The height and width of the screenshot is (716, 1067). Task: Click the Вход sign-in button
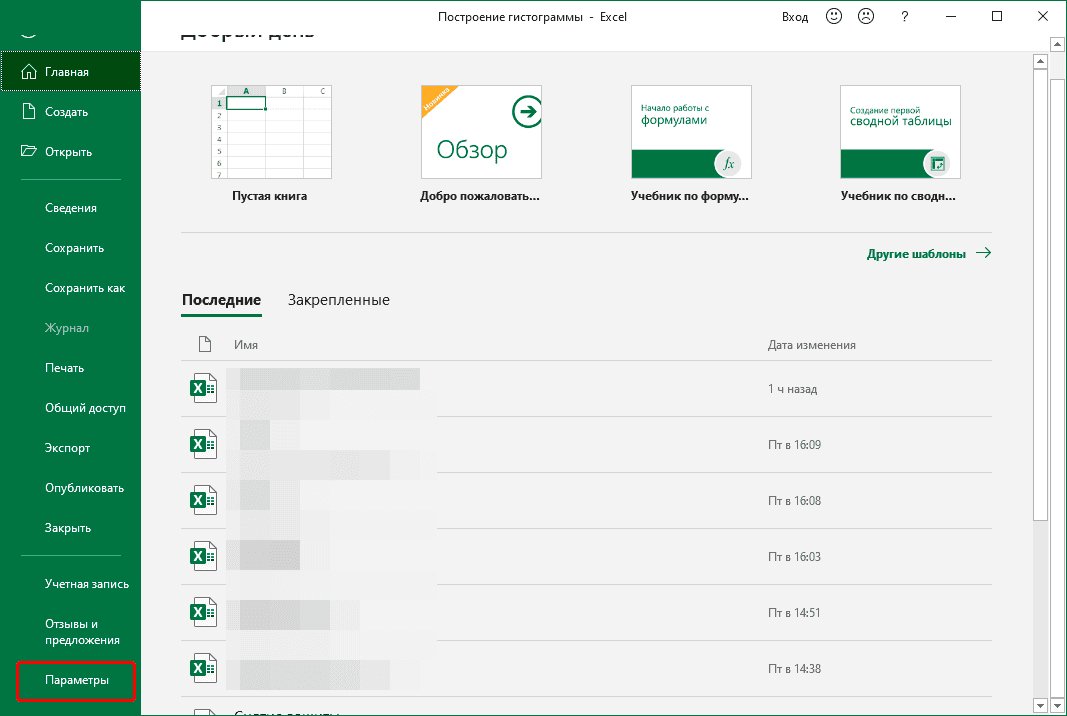795,16
